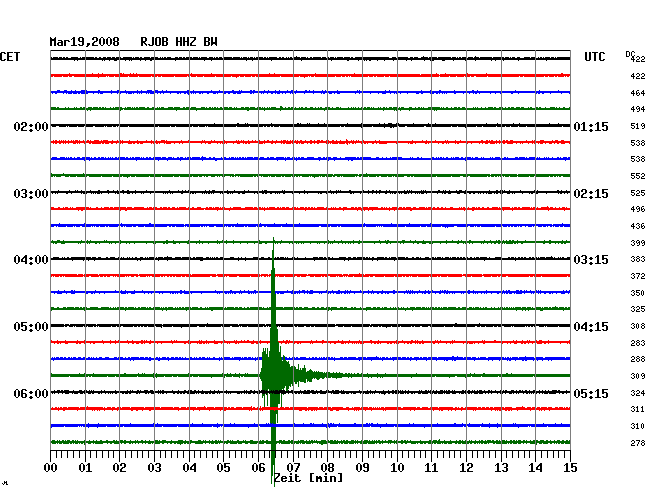Click the DC value 464
The image size is (650, 494).
pos(638,93)
